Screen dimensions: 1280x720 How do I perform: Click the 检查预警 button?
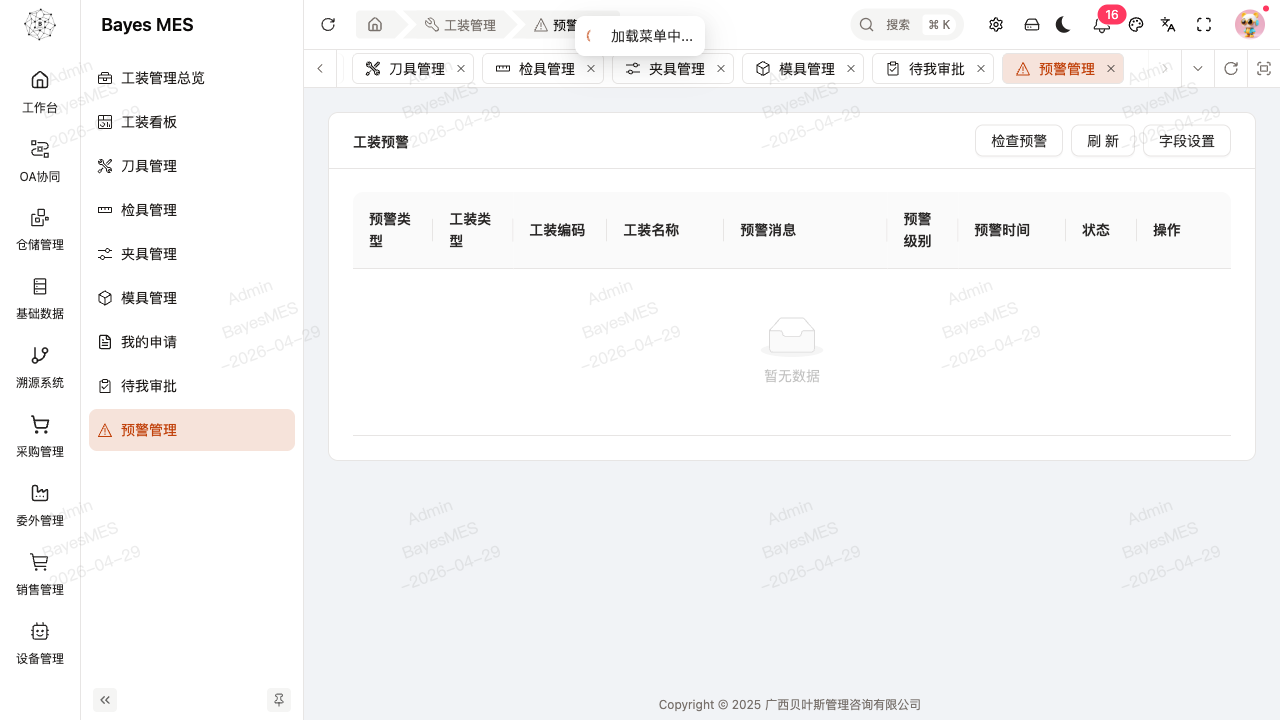pos(1019,141)
